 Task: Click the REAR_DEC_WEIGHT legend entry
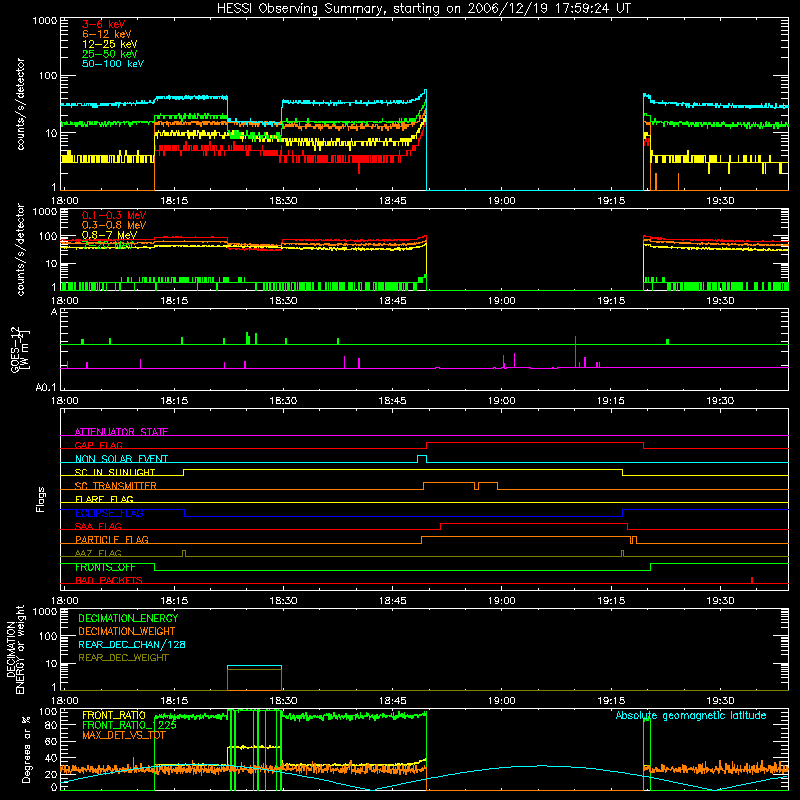pos(123,658)
